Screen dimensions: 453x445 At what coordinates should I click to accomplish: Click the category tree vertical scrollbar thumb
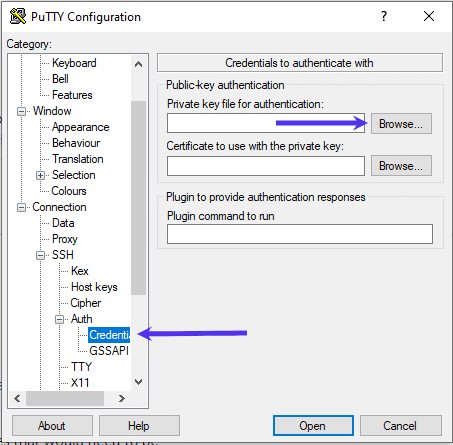(139, 198)
